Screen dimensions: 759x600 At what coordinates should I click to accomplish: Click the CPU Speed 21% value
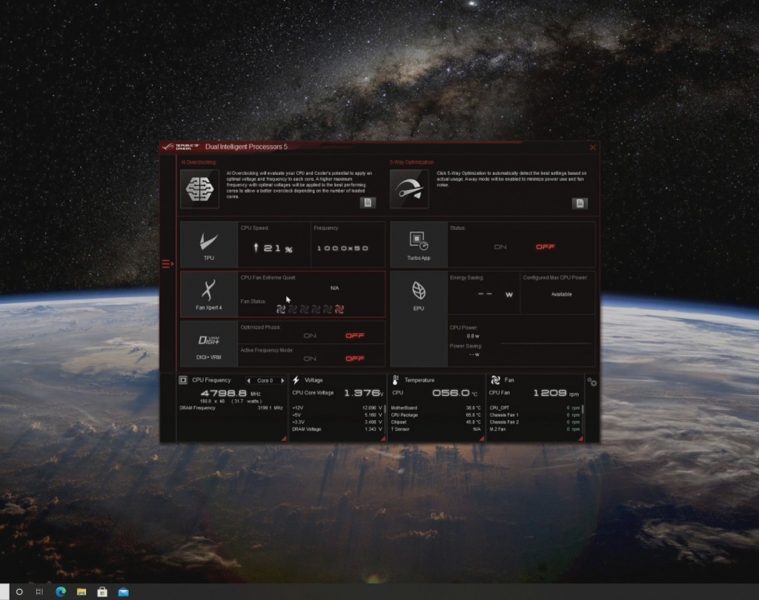tap(273, 248)
